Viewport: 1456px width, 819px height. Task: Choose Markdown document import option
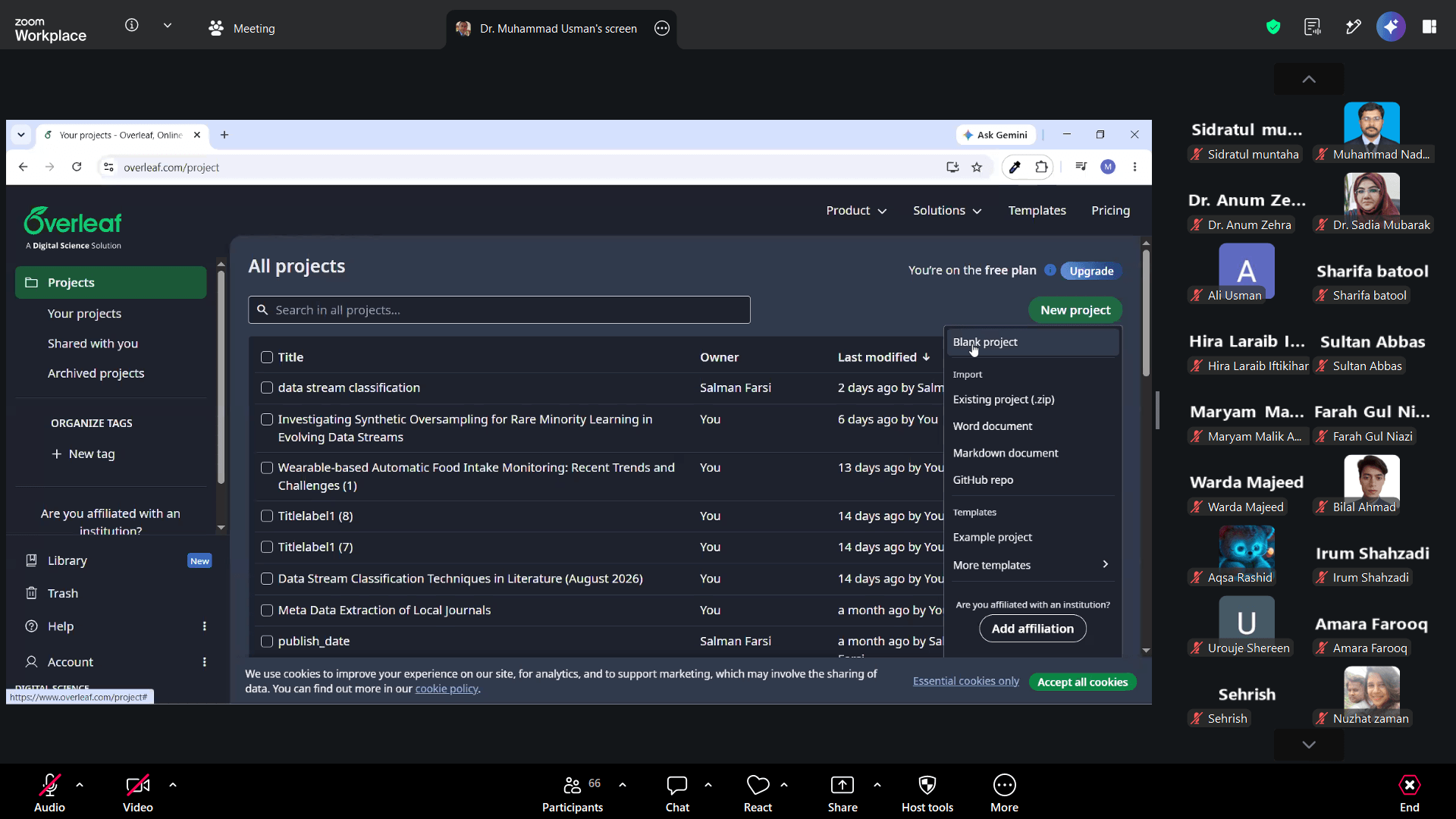pyautogui.click(x=1031, y=453)
